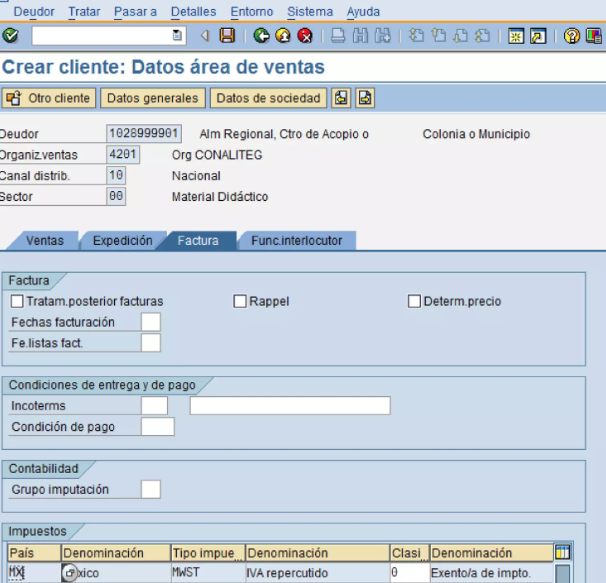Viewport: 606px width, 583px height.
Task: Click the yellow Exit arrow icon
Action: coord(283,36)
